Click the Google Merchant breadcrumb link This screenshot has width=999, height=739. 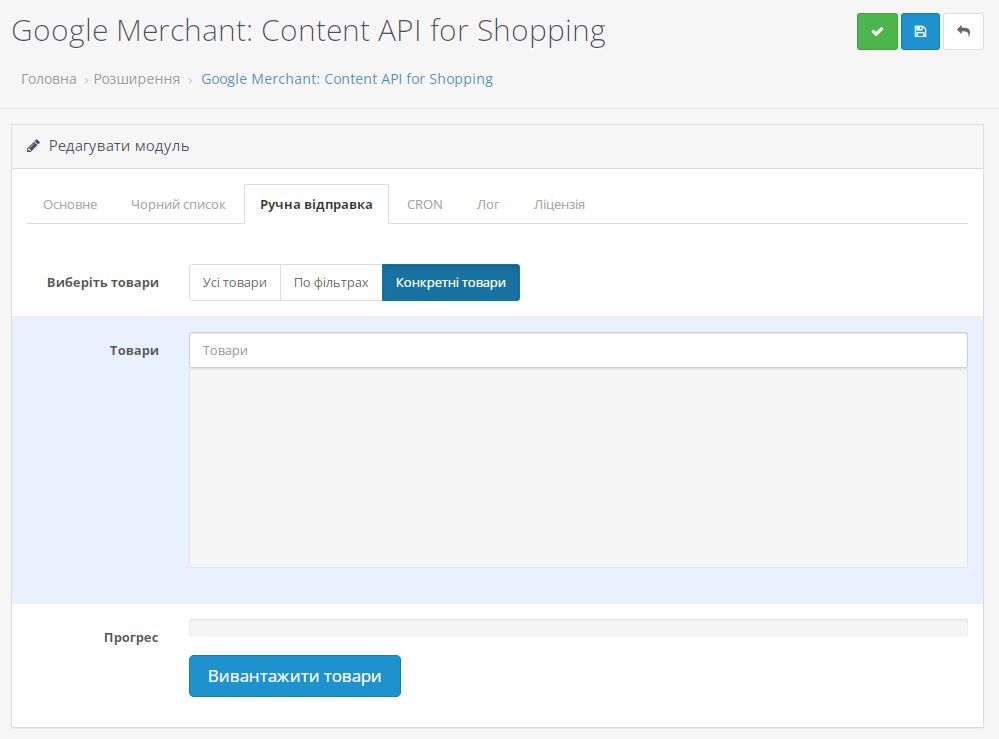[x=347, y=78]
